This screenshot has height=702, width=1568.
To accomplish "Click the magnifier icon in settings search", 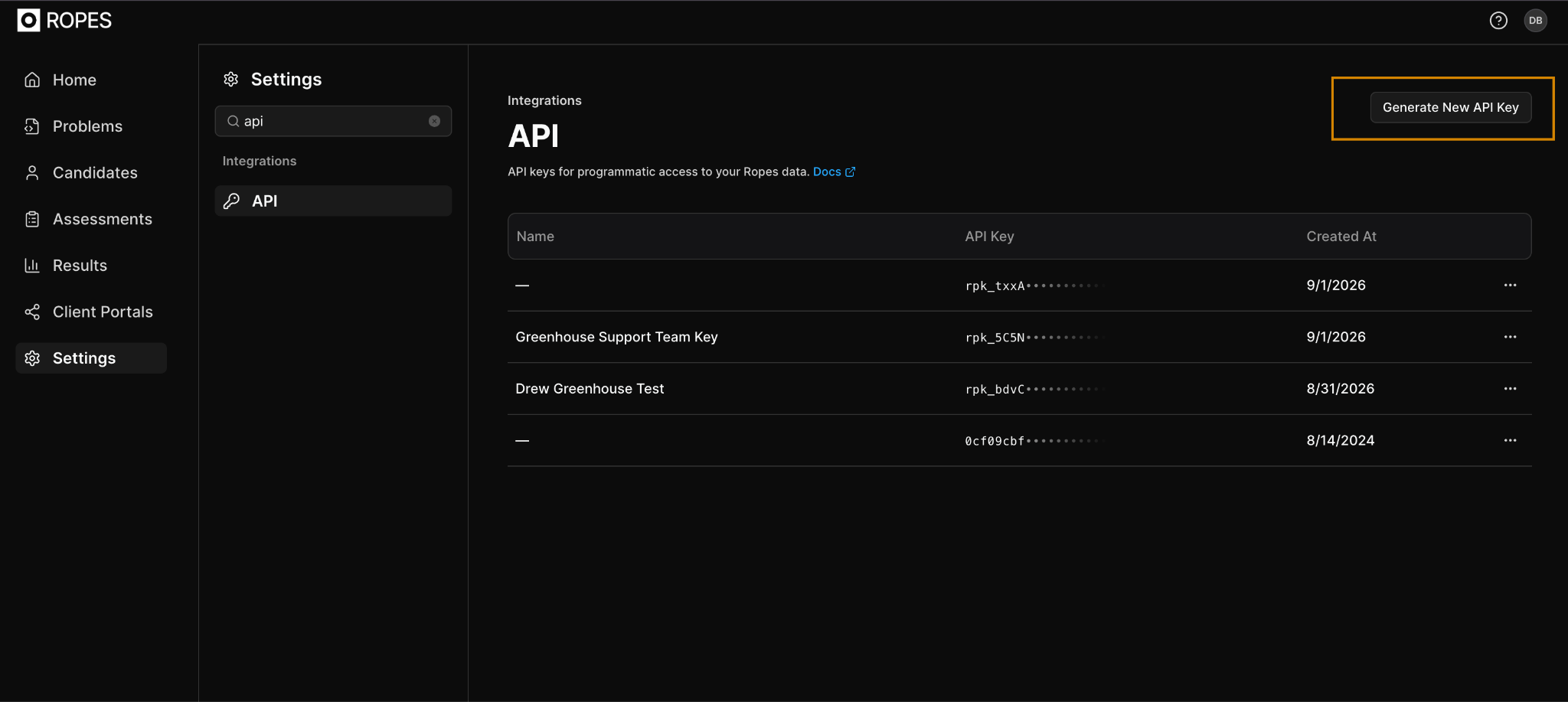I will coord(233,121).
